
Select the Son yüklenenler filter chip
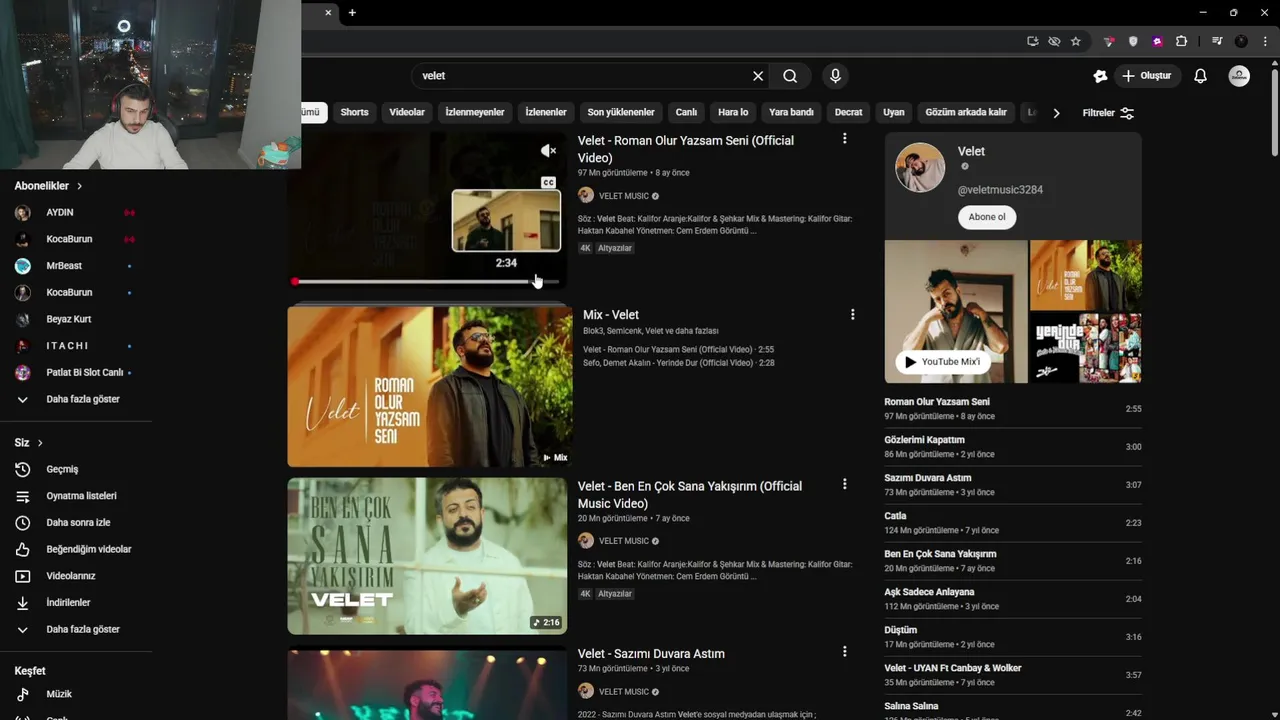(621, 112)
